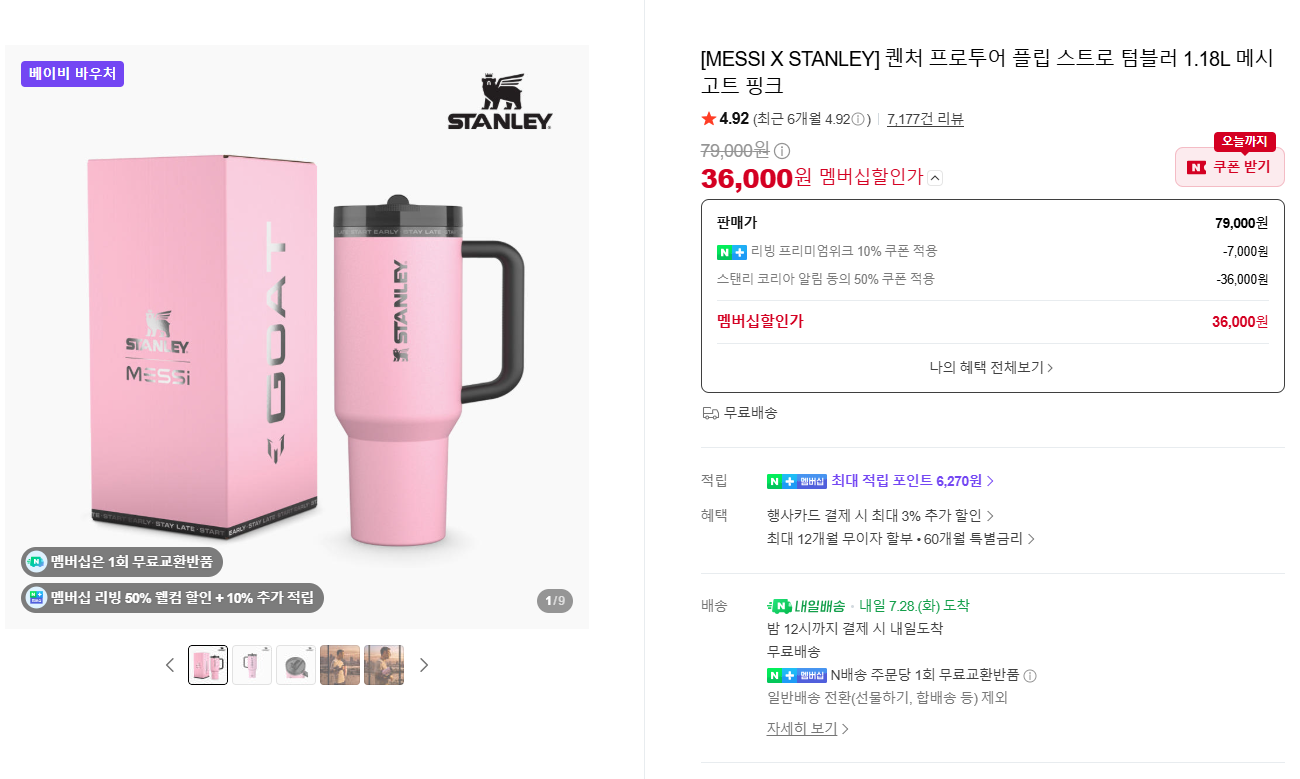This screenshot has height=779, width=1300.
Task: Click the N+ 멤버십 badge beside 적립 포인트
Action: pos(797,481)
